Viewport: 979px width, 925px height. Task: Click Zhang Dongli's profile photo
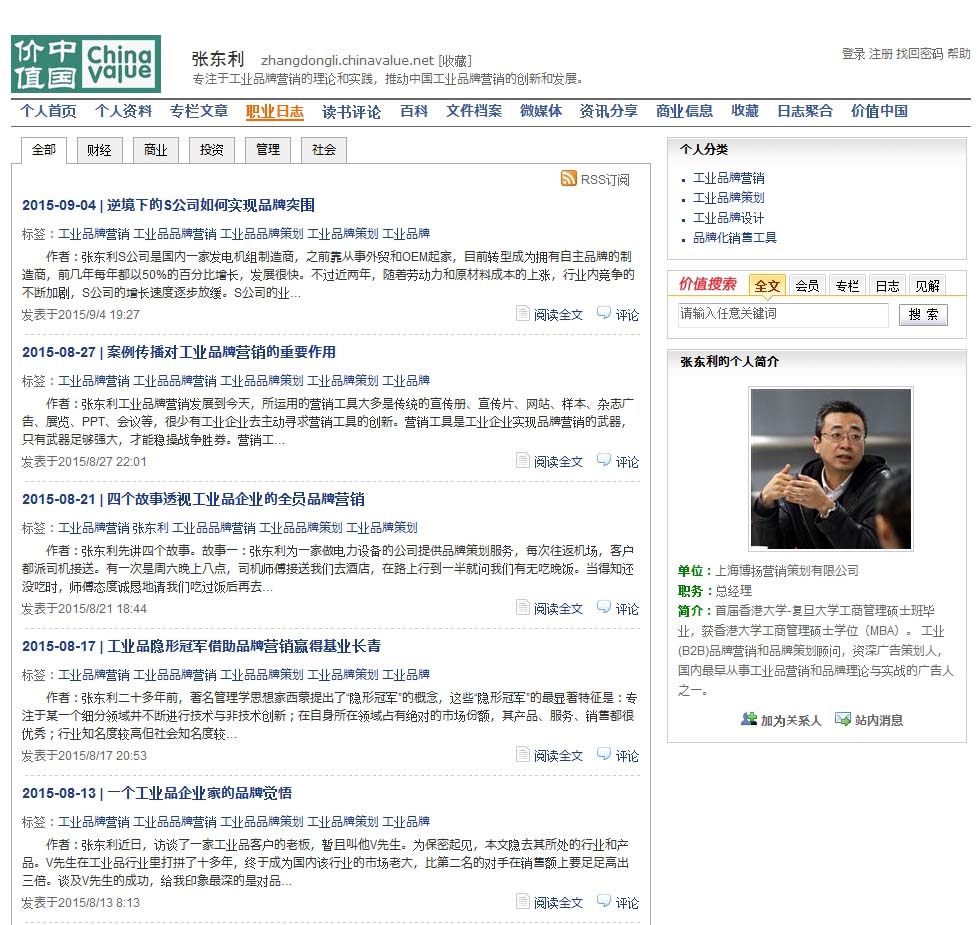point(830,469)
